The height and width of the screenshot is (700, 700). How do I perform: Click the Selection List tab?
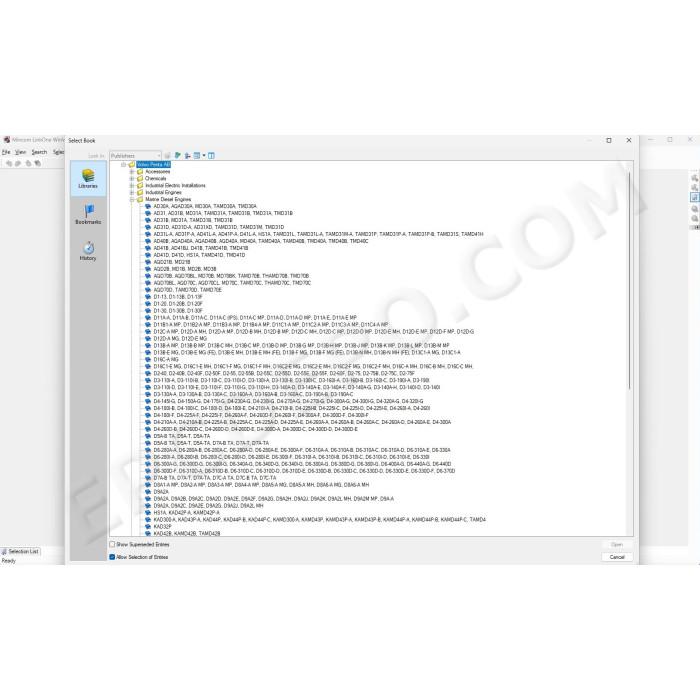click(x=21, y=551)
